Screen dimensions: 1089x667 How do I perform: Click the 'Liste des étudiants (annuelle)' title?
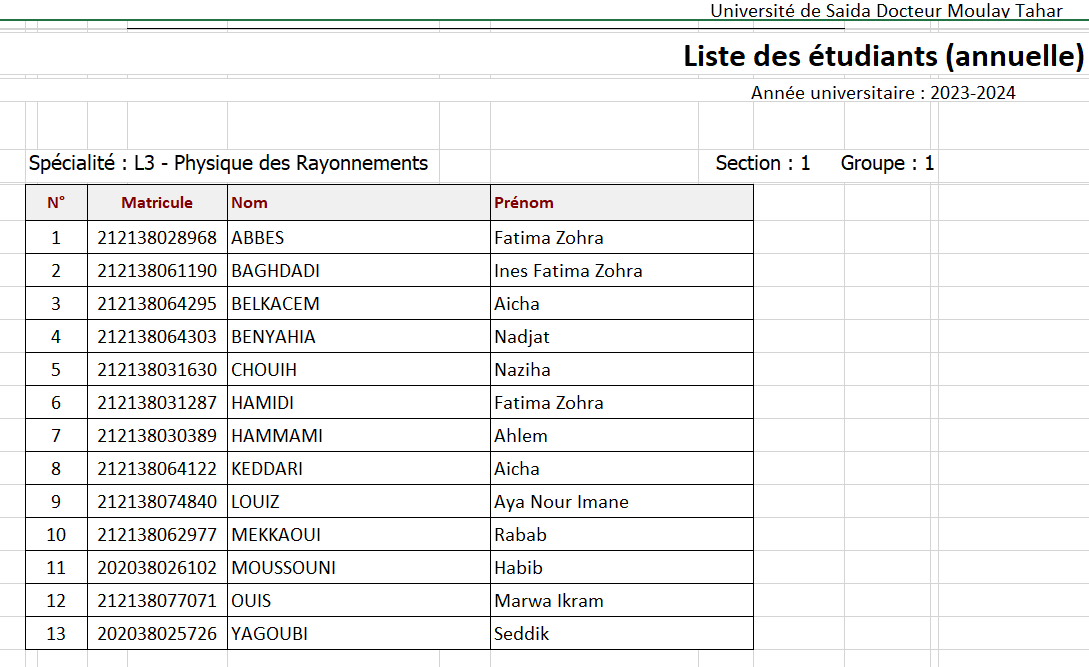pos(883,56)
